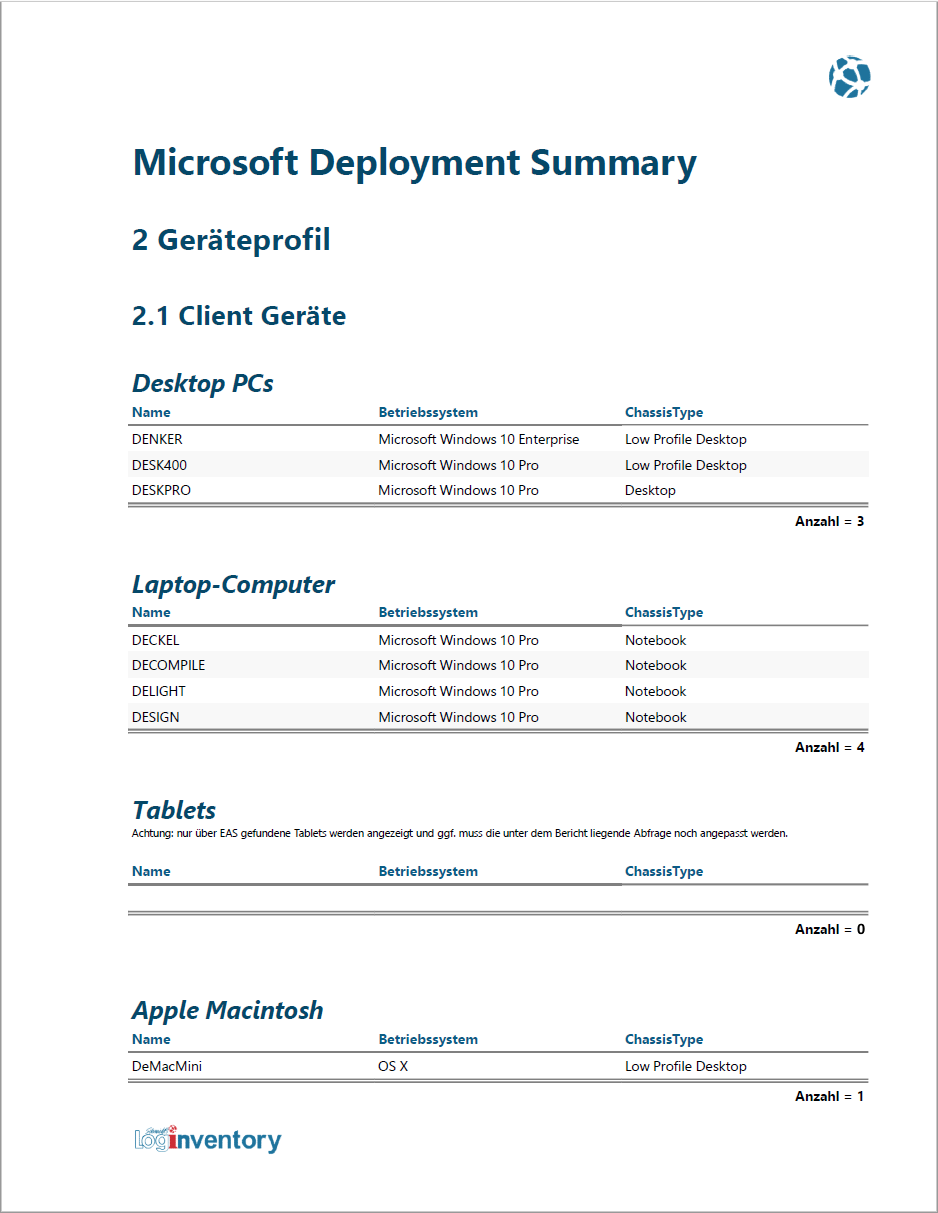Select the DECKEL device name
The width and height of the screenshot is (938, 1213).
pos(156,640)
